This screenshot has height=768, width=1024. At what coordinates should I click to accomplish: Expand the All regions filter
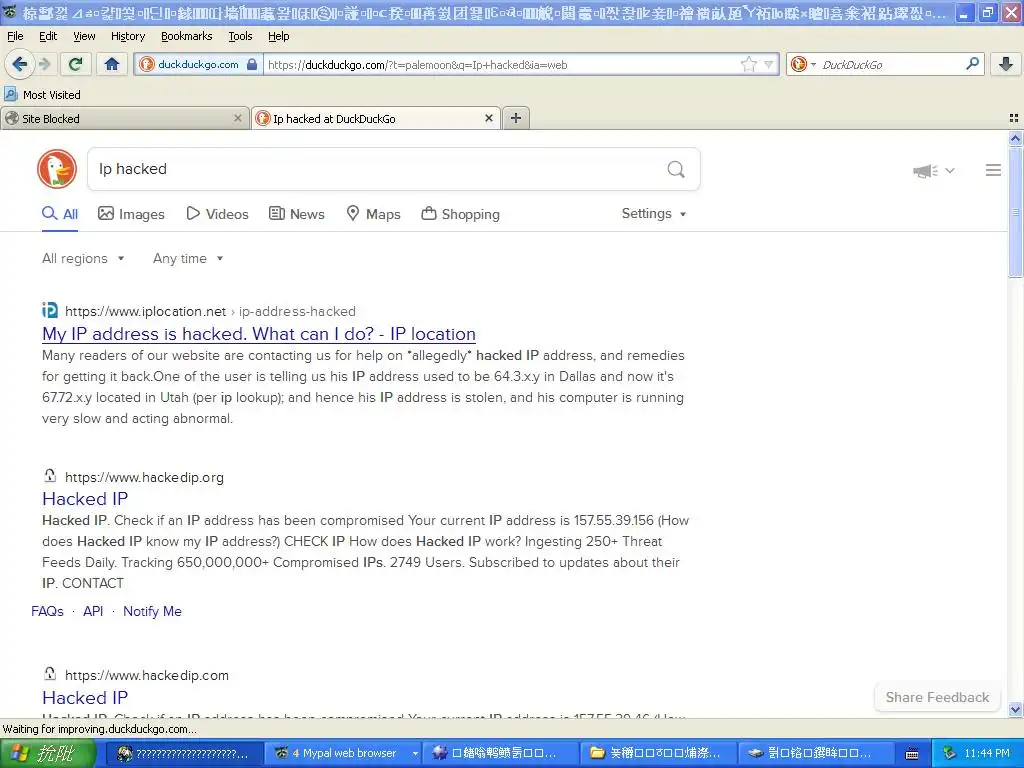(x=83, y=258)
